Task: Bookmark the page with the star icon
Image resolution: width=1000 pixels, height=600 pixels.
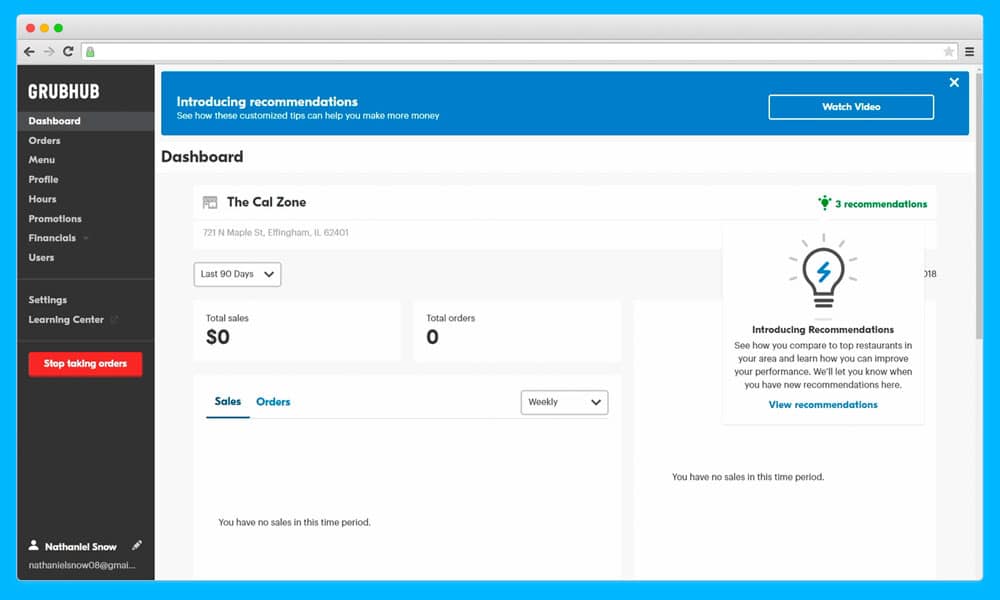Action: 948,52
